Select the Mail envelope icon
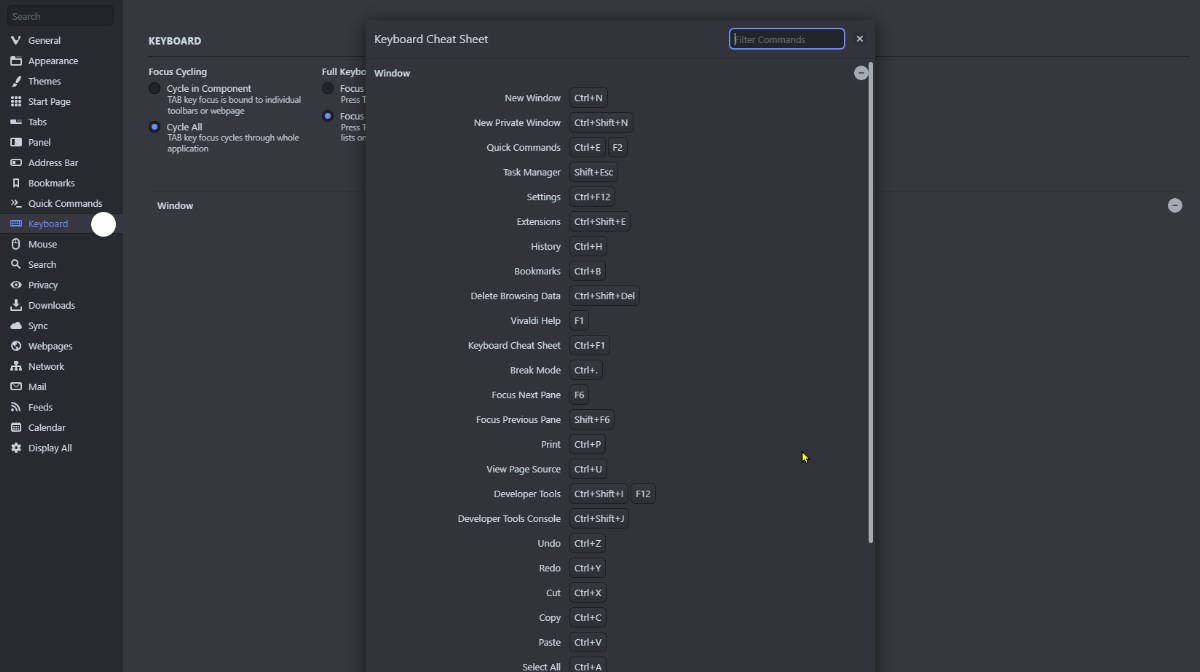The image size is (1200, 672). (16, 387)
